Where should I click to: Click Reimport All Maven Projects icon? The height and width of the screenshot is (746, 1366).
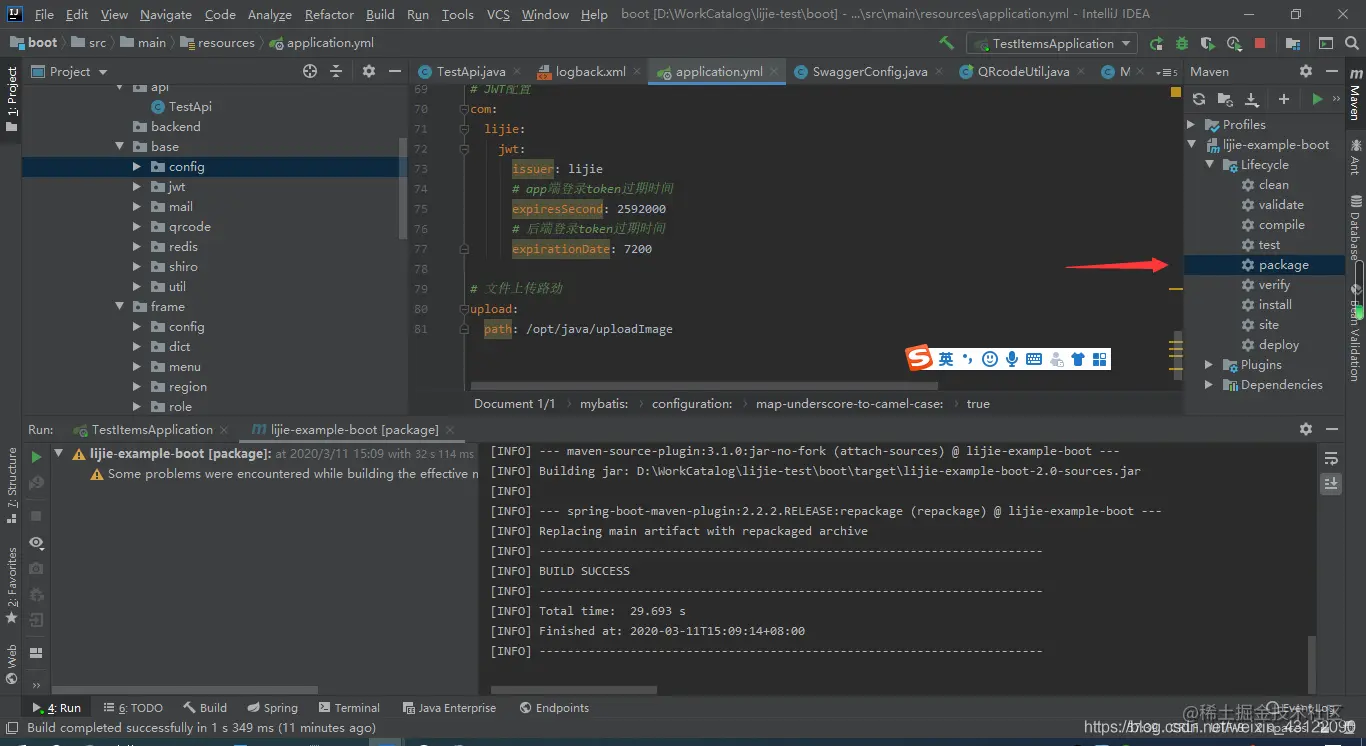coord(1199,99)
